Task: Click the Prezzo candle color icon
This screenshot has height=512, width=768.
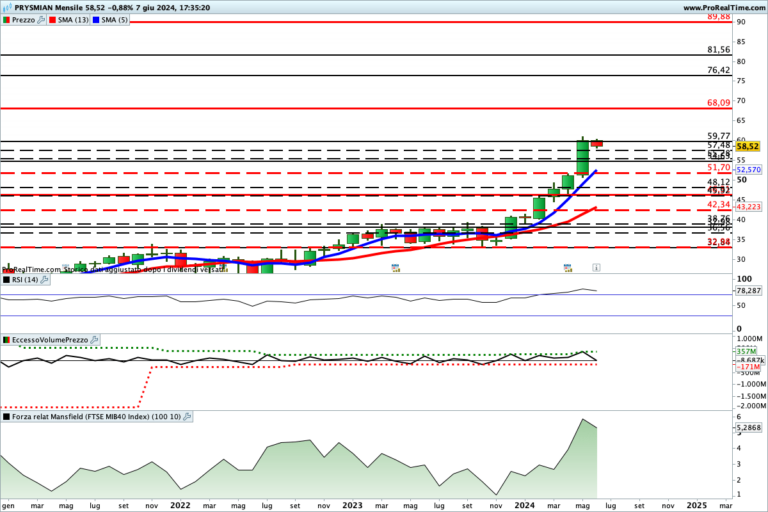Action: tap(6, 19)
